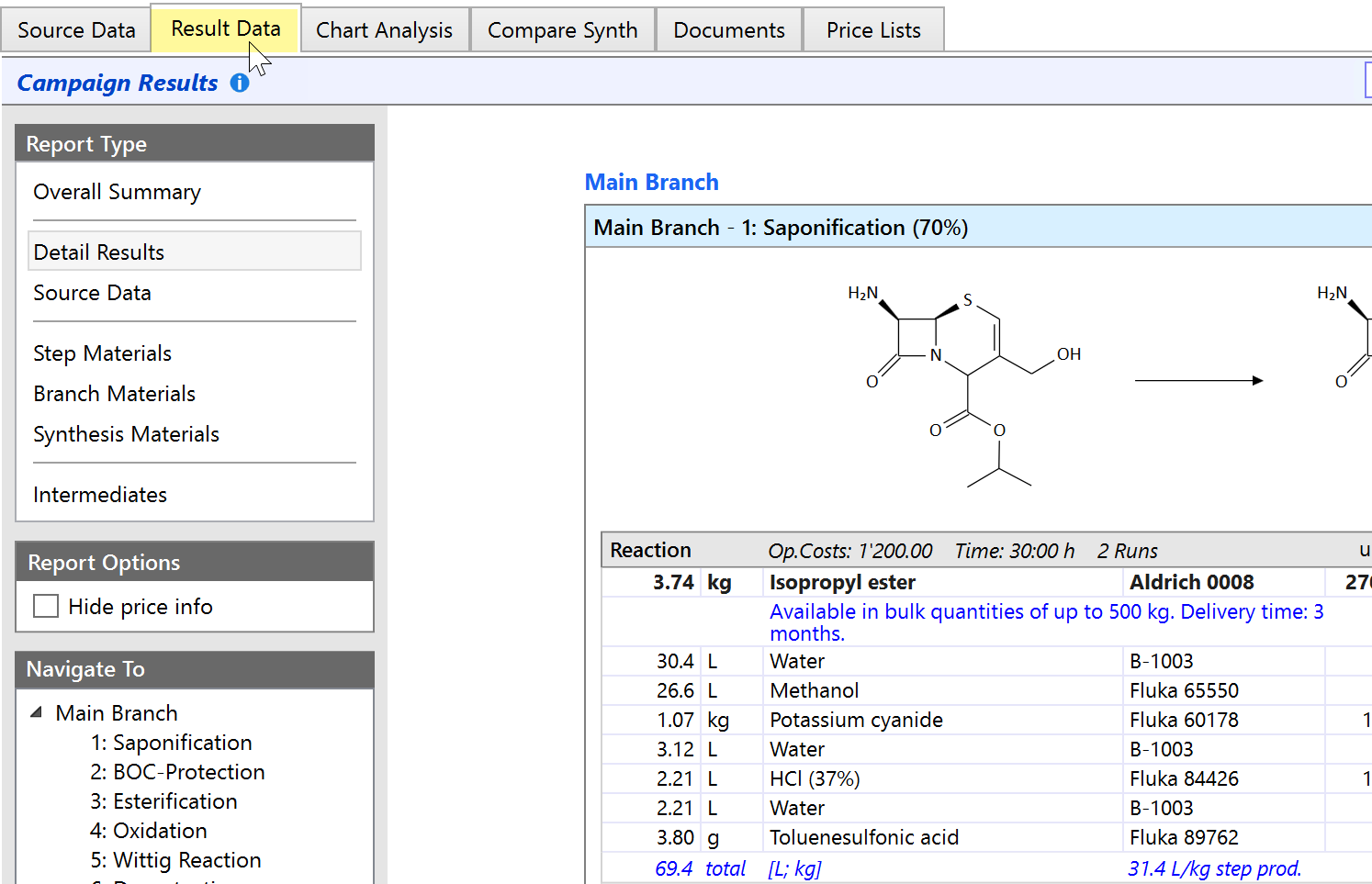
Task: Open the Campaign Results info icon
Action: point(240,83)
